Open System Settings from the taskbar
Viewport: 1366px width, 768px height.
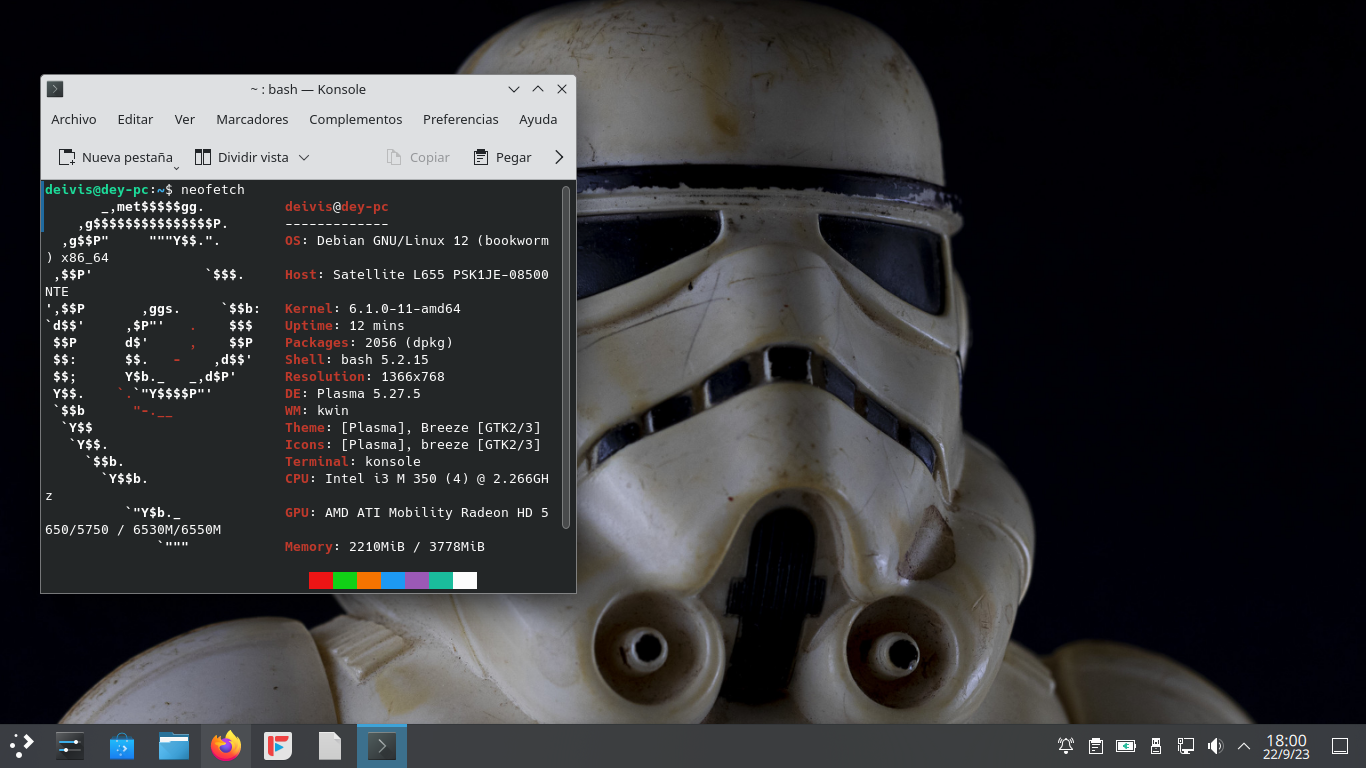tap(70, 746)
